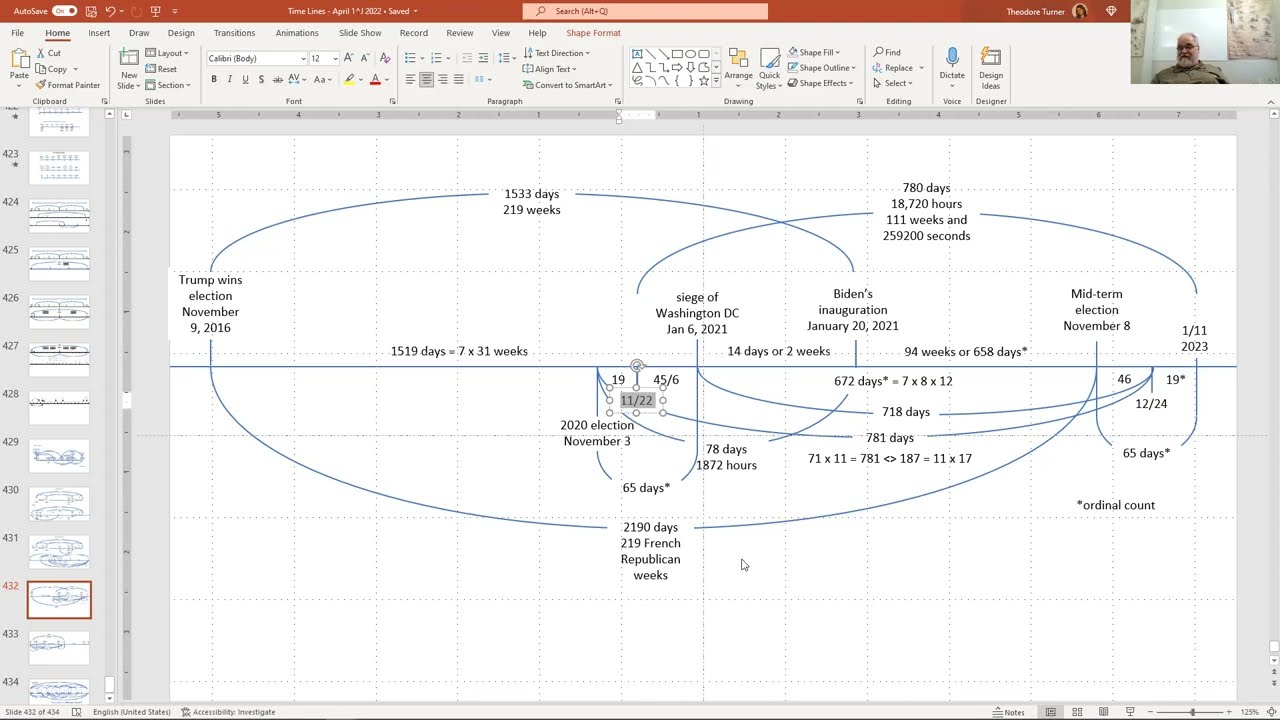Expand the shapes gallery More arrow
The height and width of the screenshot is (720, 1280).
tap(716, 81)
